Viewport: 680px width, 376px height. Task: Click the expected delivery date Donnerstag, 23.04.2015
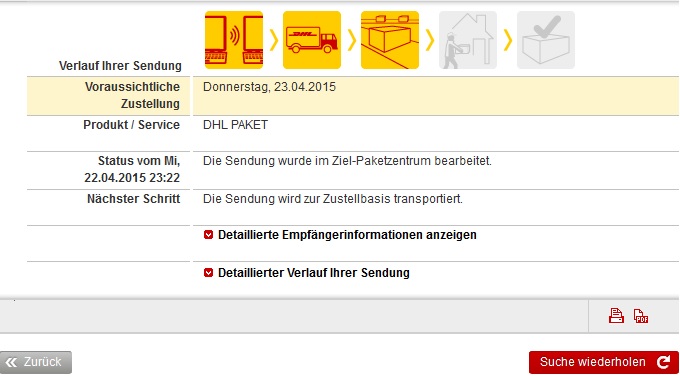269,87
